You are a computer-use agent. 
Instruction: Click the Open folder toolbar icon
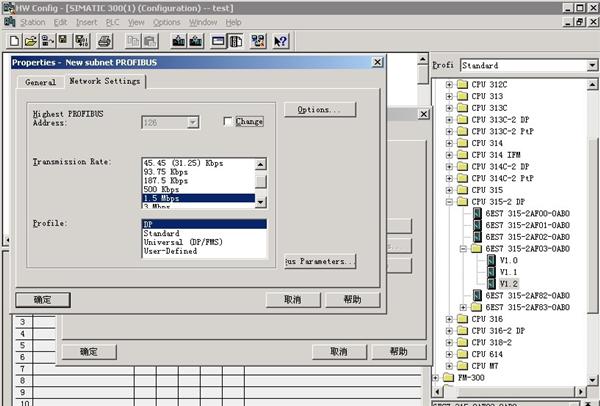click(x=31, y=41)
